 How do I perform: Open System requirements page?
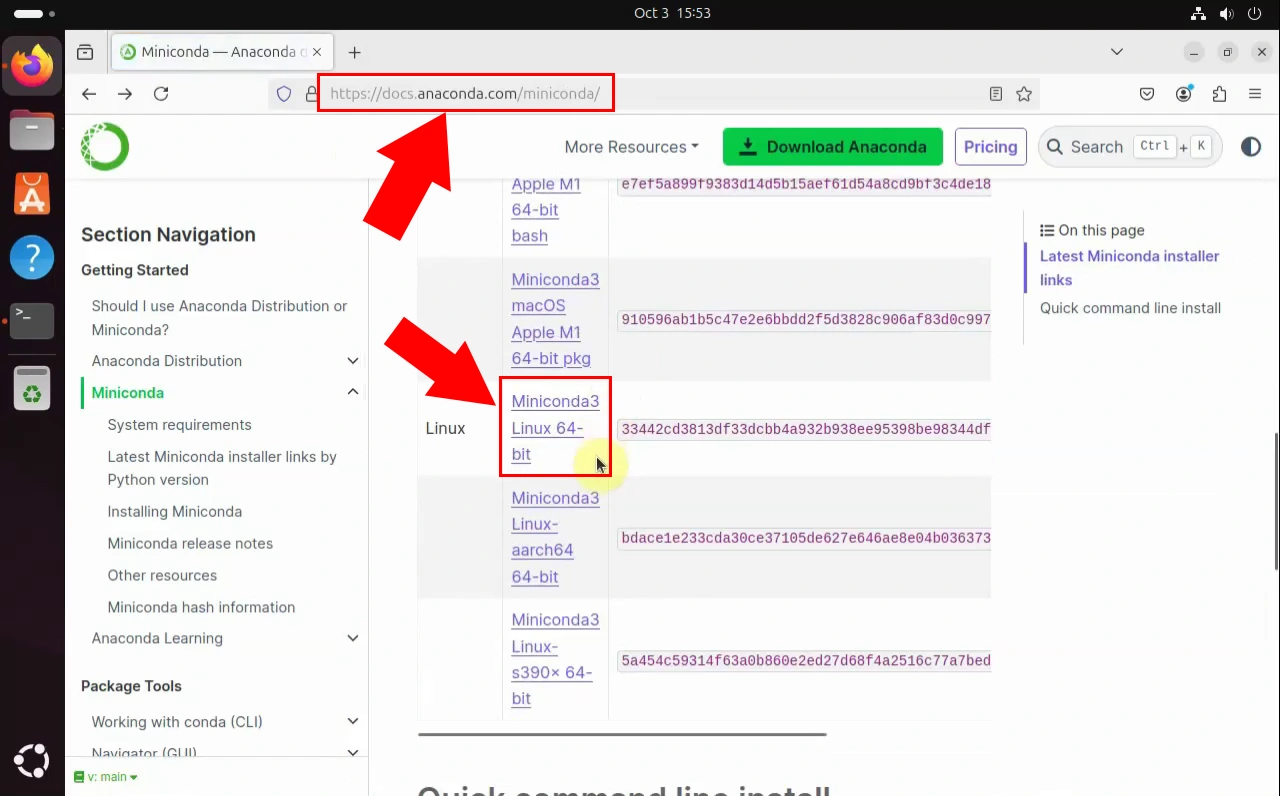[179, 425]
